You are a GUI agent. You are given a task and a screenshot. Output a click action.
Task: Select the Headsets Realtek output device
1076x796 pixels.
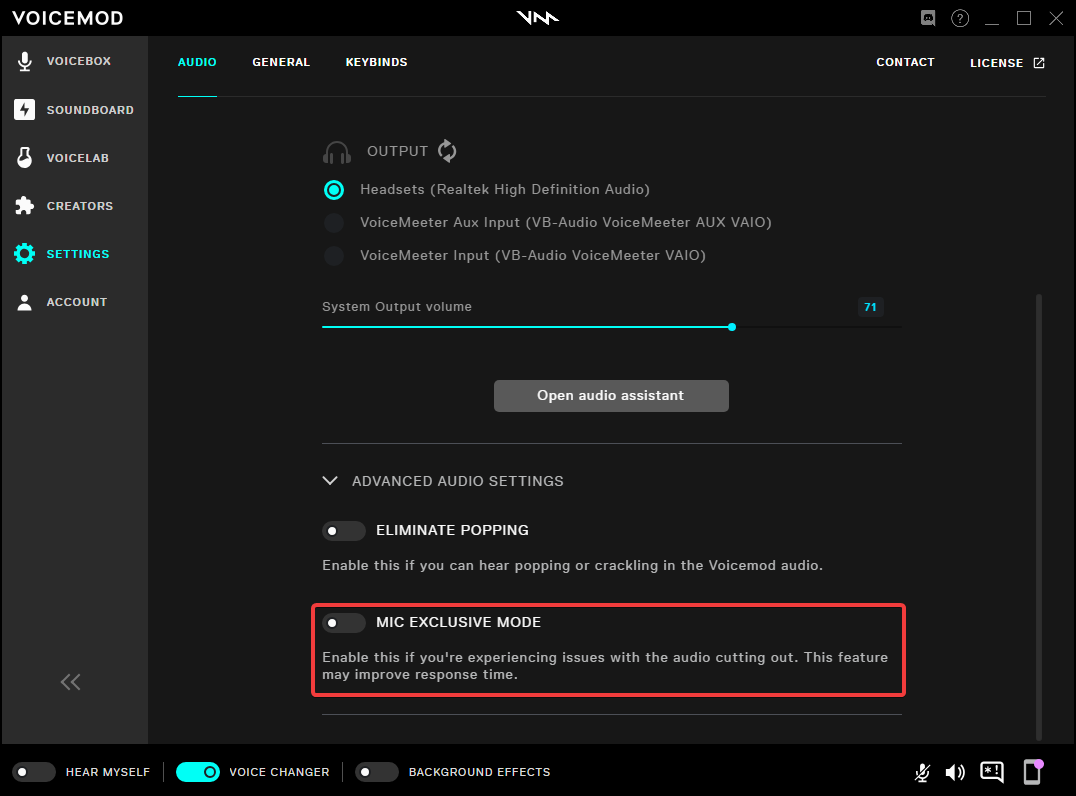[333, 189]
